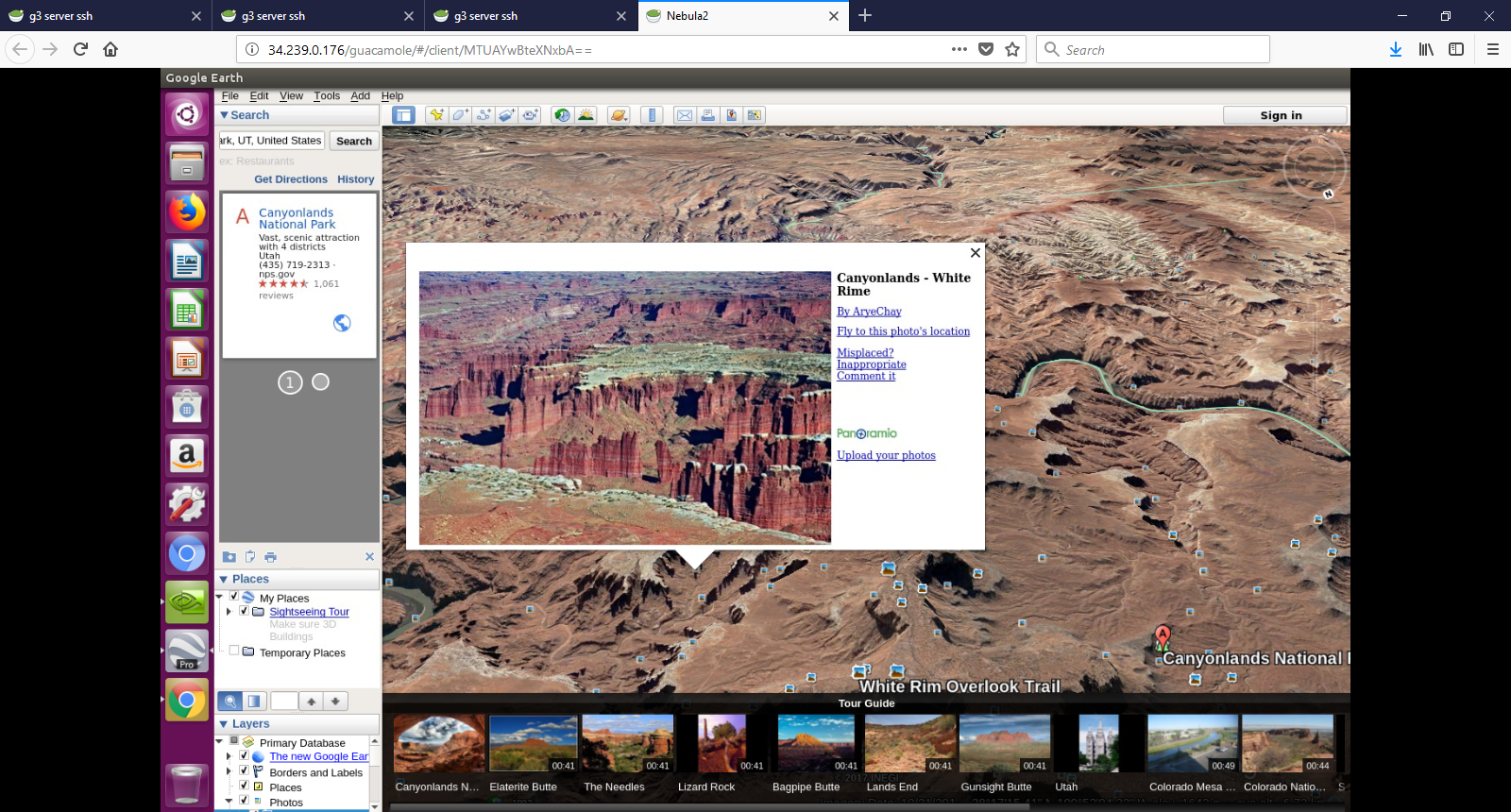Open the Edit menu

click(259, 96)
